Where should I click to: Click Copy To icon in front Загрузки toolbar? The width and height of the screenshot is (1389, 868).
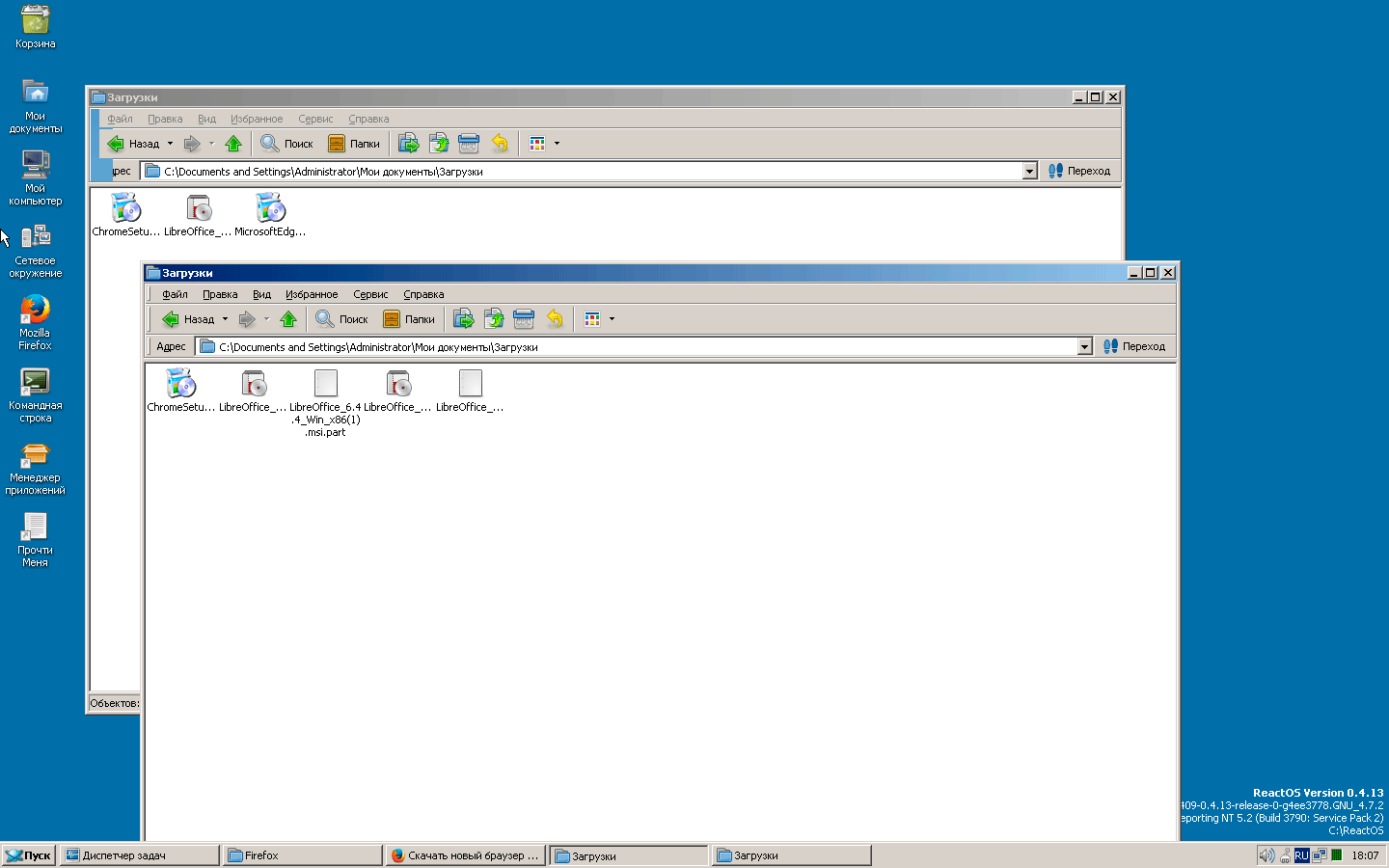coord(494,319)
